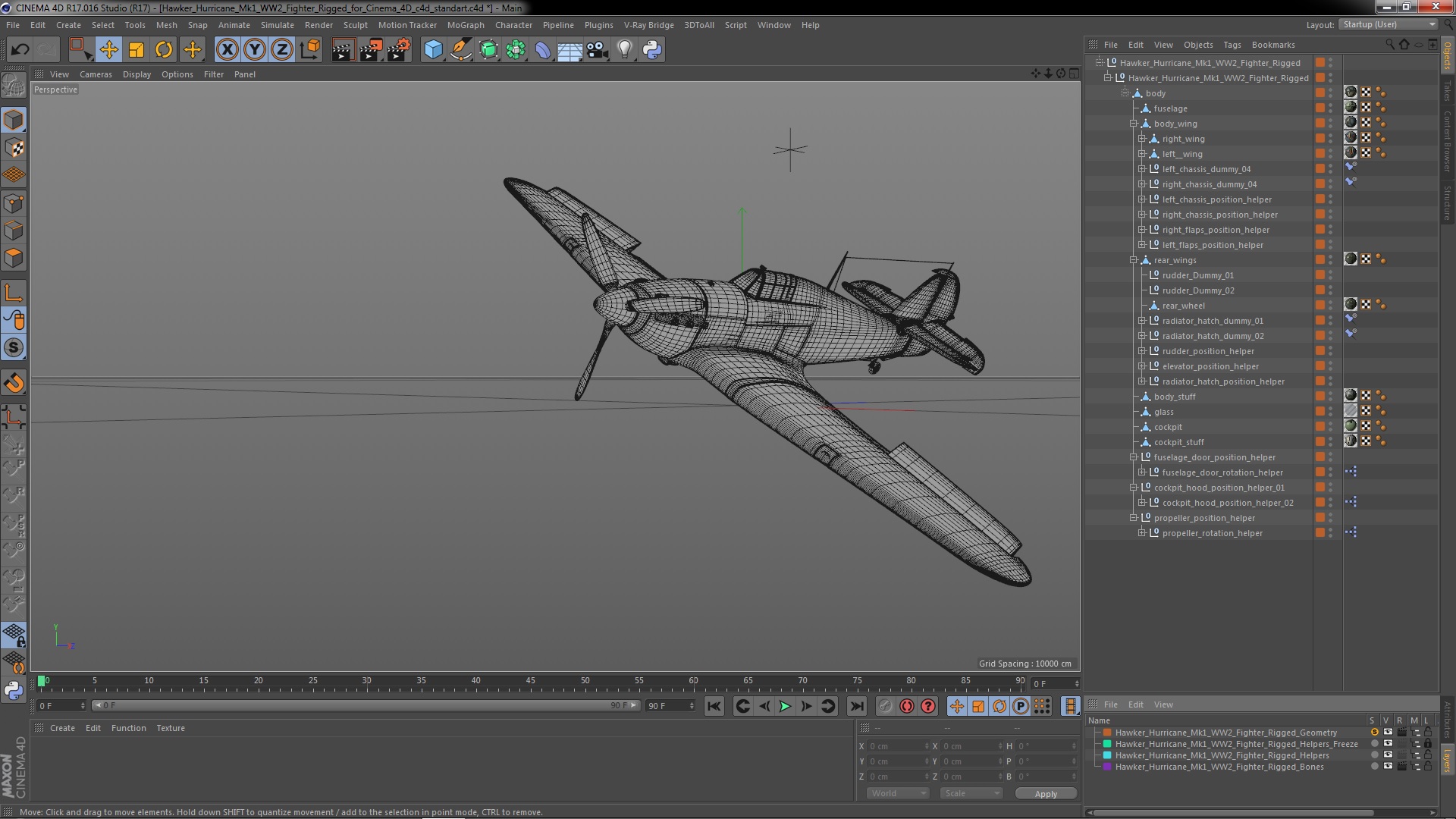Image resolution: width=1456 pixels, height=819 pixels.
Task: Collapse the body_wing tree node
Action: (1134, 124)
